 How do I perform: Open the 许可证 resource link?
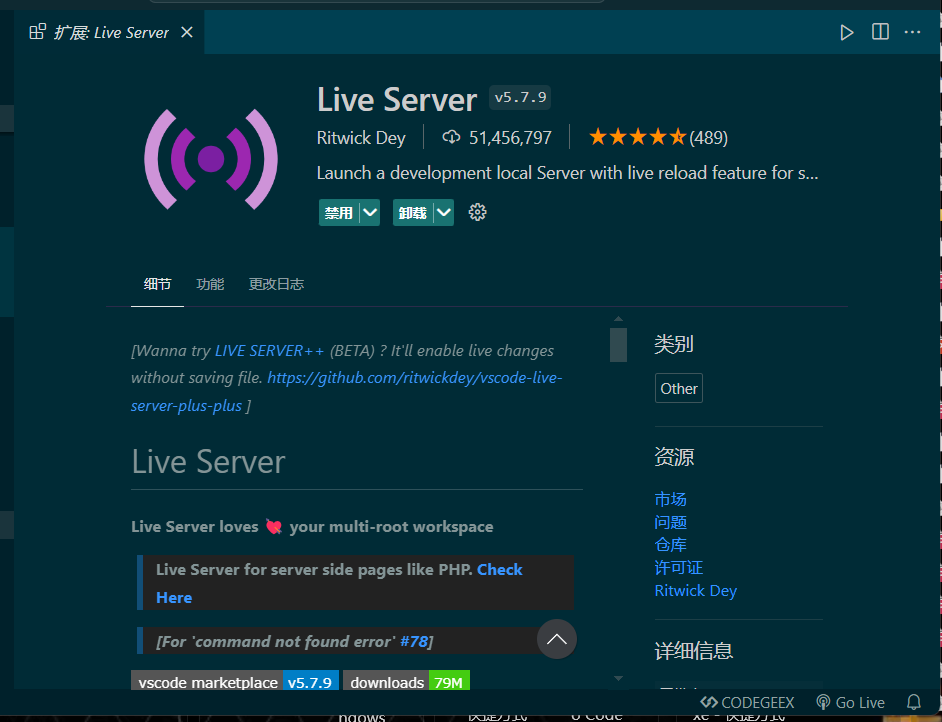pyautogui.click(x=679, y=568)
